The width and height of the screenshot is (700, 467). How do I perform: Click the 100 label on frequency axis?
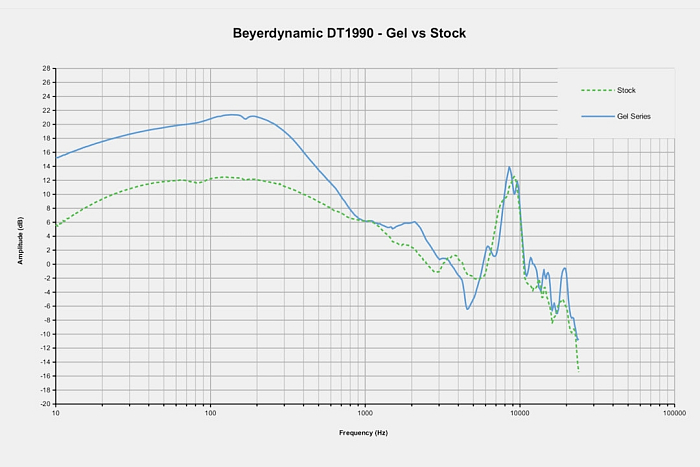click(210, 412)
